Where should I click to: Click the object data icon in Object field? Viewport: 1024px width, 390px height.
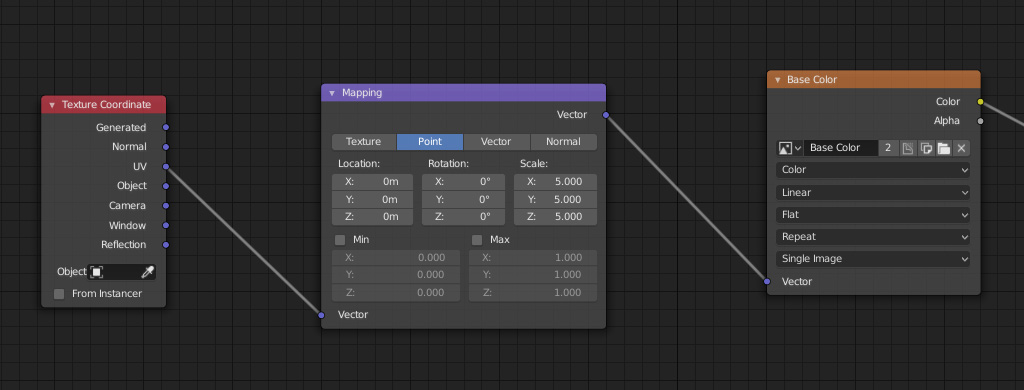tap(97, 272)
